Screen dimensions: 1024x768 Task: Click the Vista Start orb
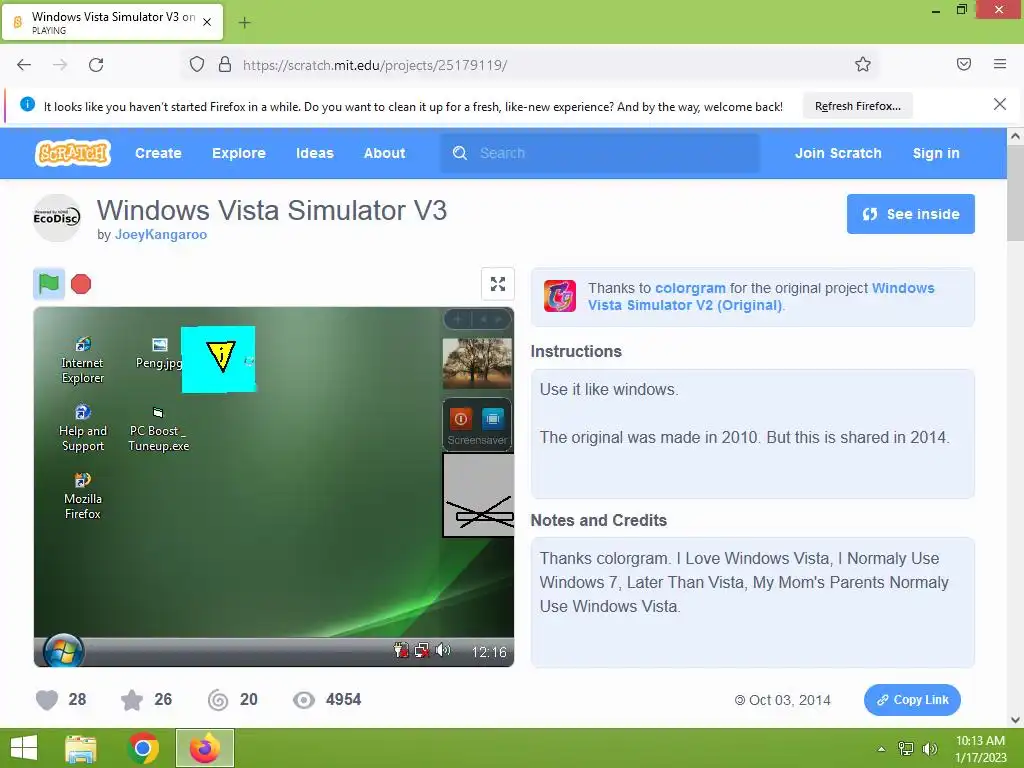(63, 651)
